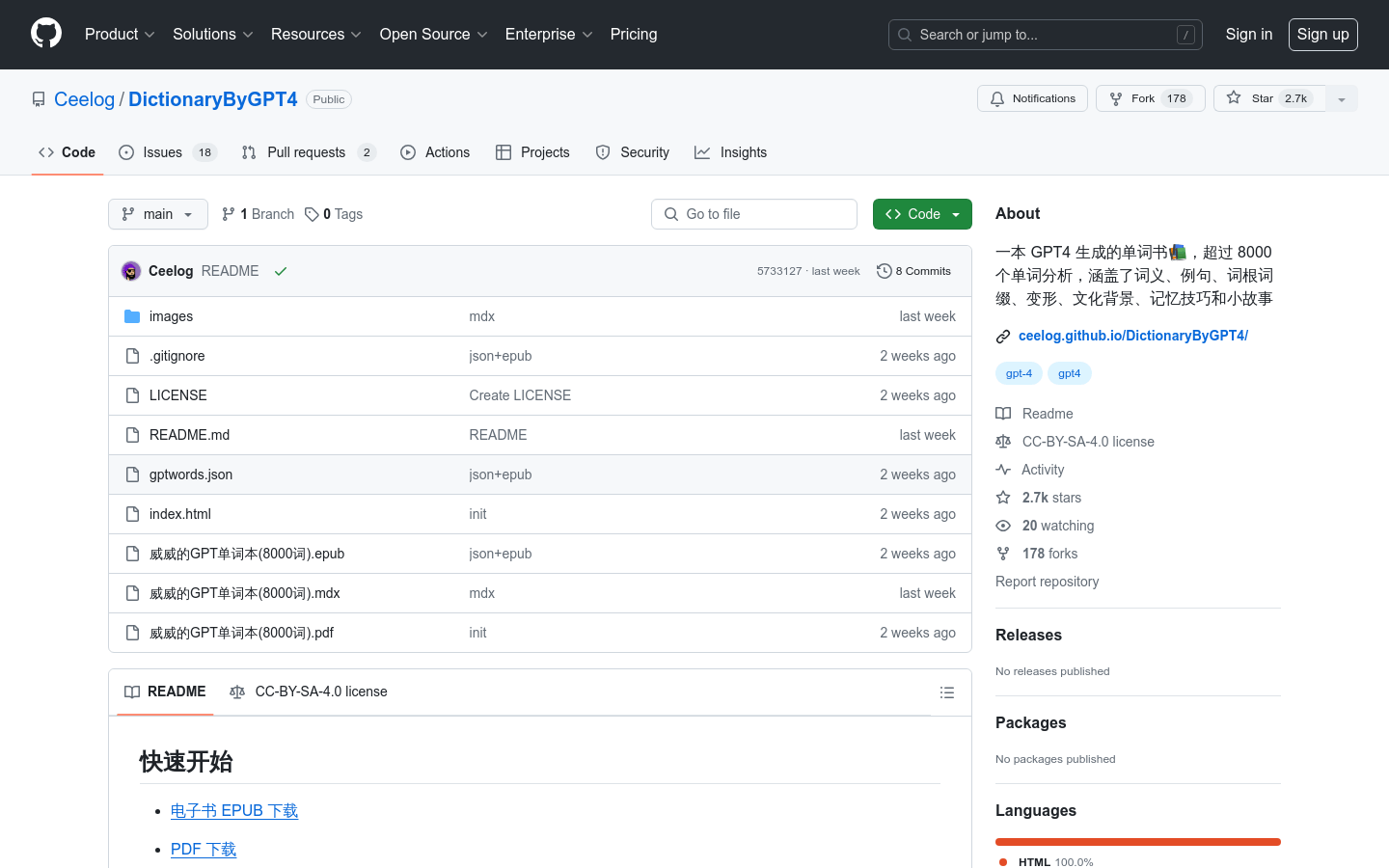Open the PDF 下载 link
The image size is (1389, 868).
(x=204, y=850)
